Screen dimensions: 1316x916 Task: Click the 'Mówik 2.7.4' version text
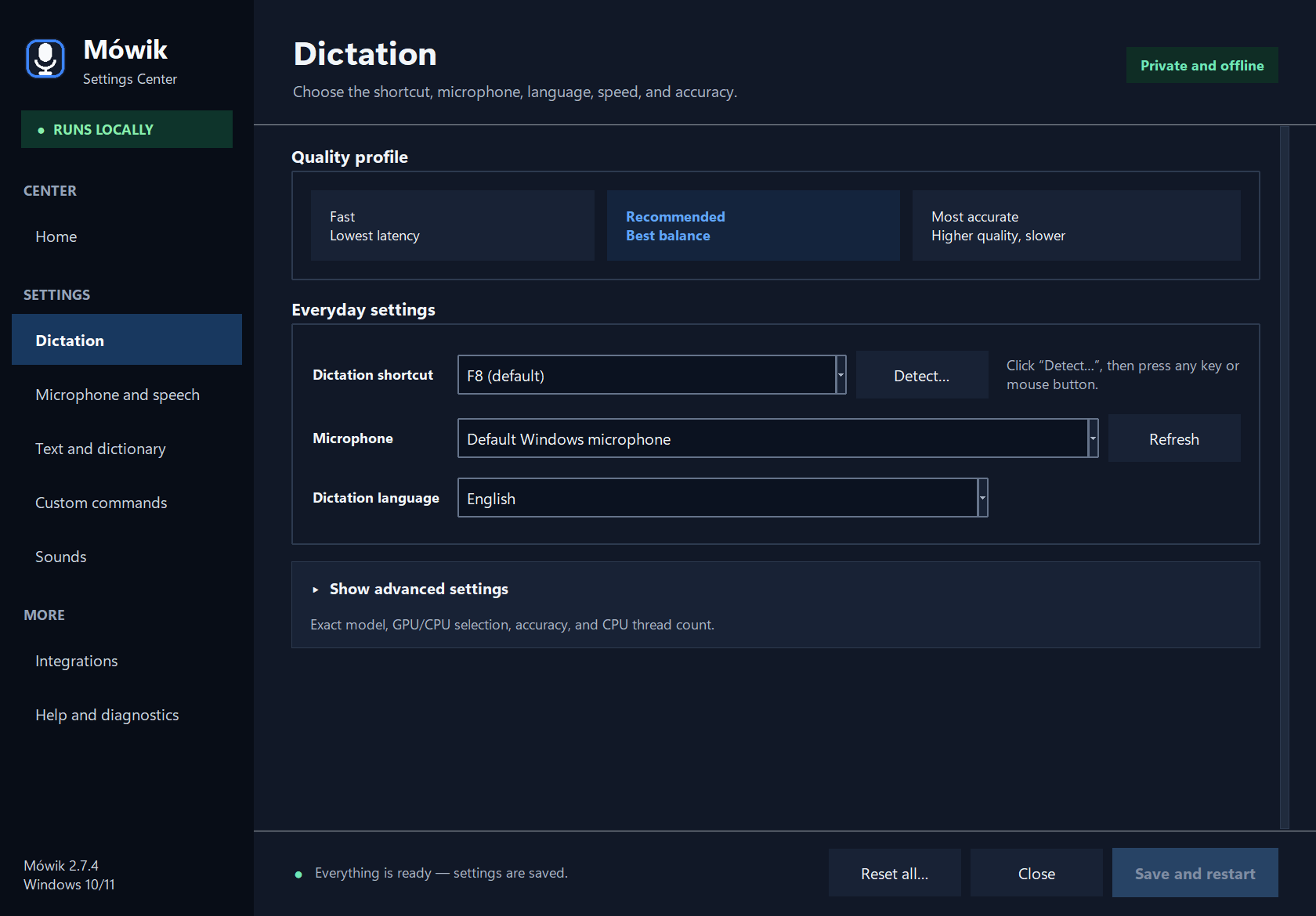[61, 865]
